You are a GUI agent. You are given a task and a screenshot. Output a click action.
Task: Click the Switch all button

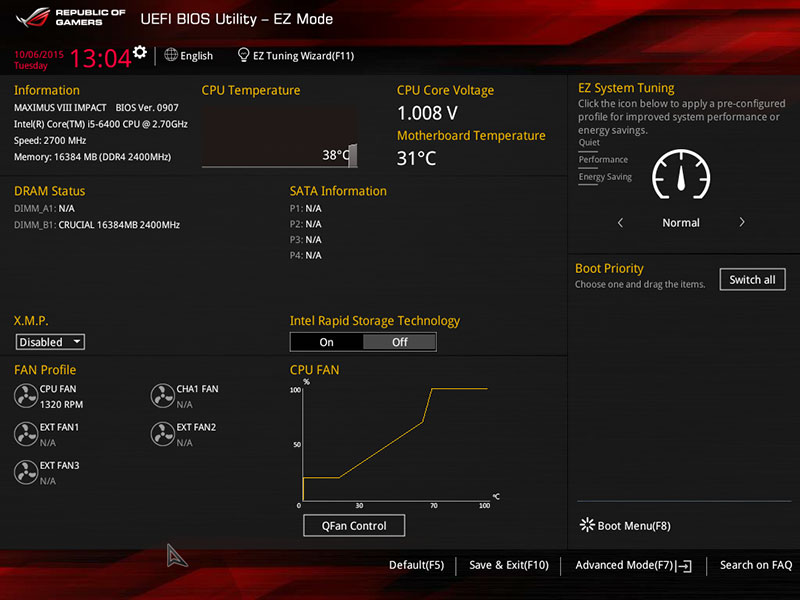point(752,280)
